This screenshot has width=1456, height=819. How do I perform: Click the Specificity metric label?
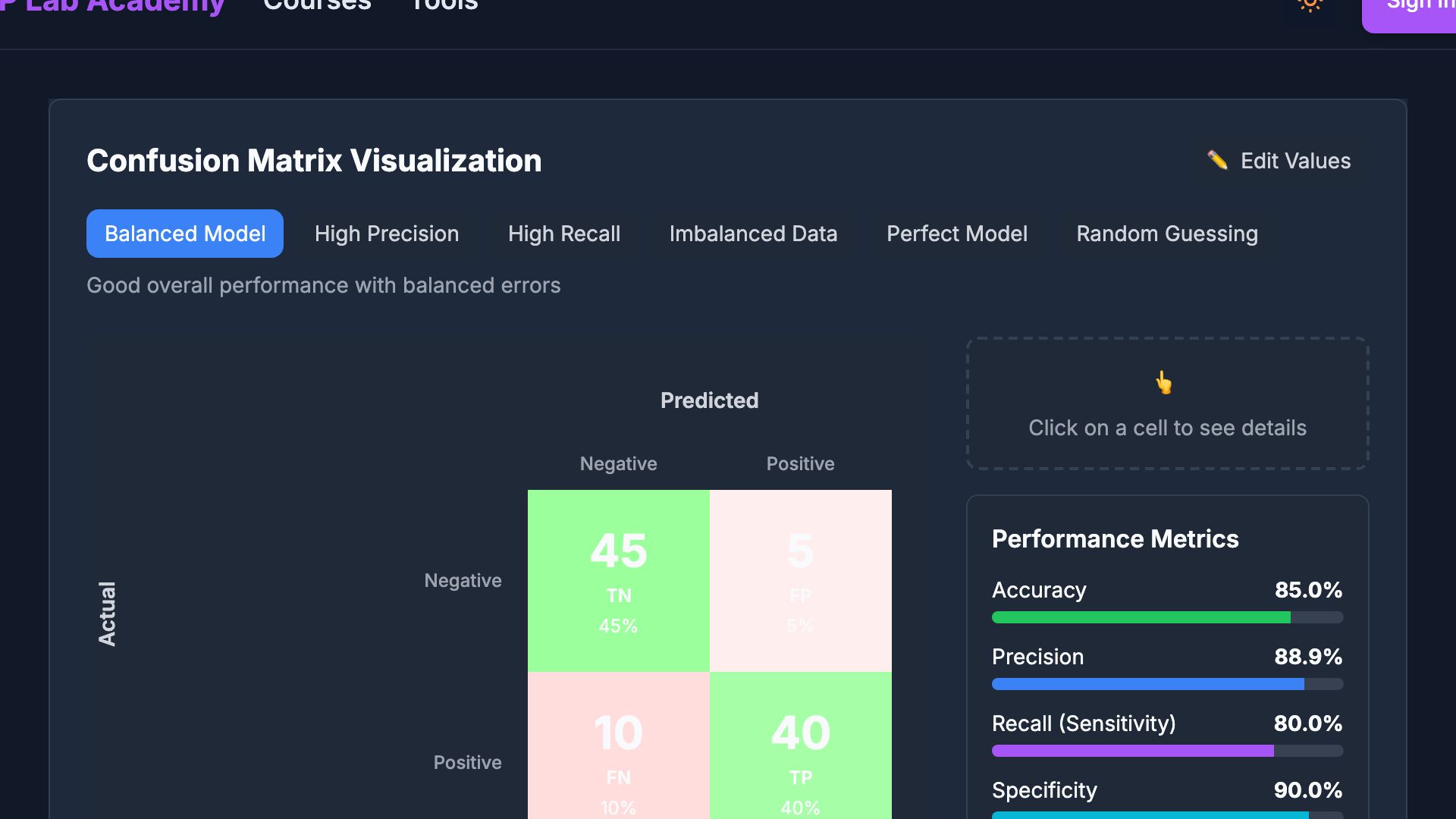point(1044,791)
